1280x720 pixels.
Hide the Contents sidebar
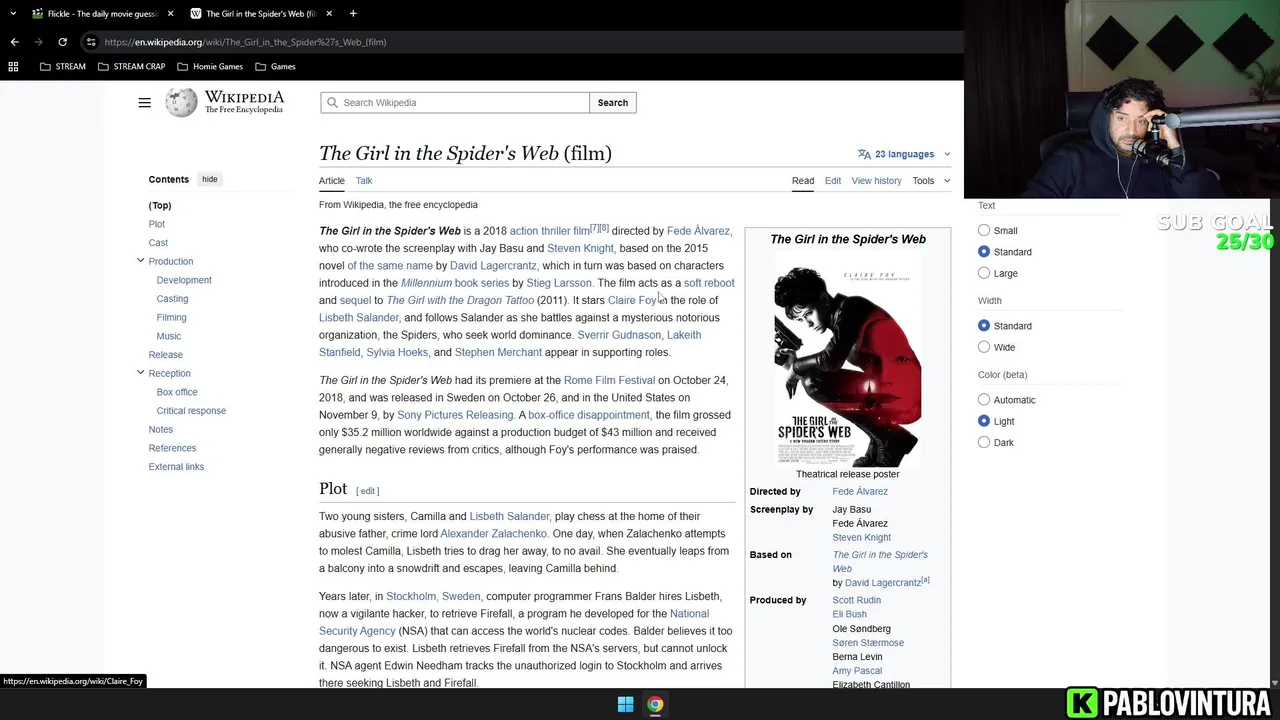(209, 179)
